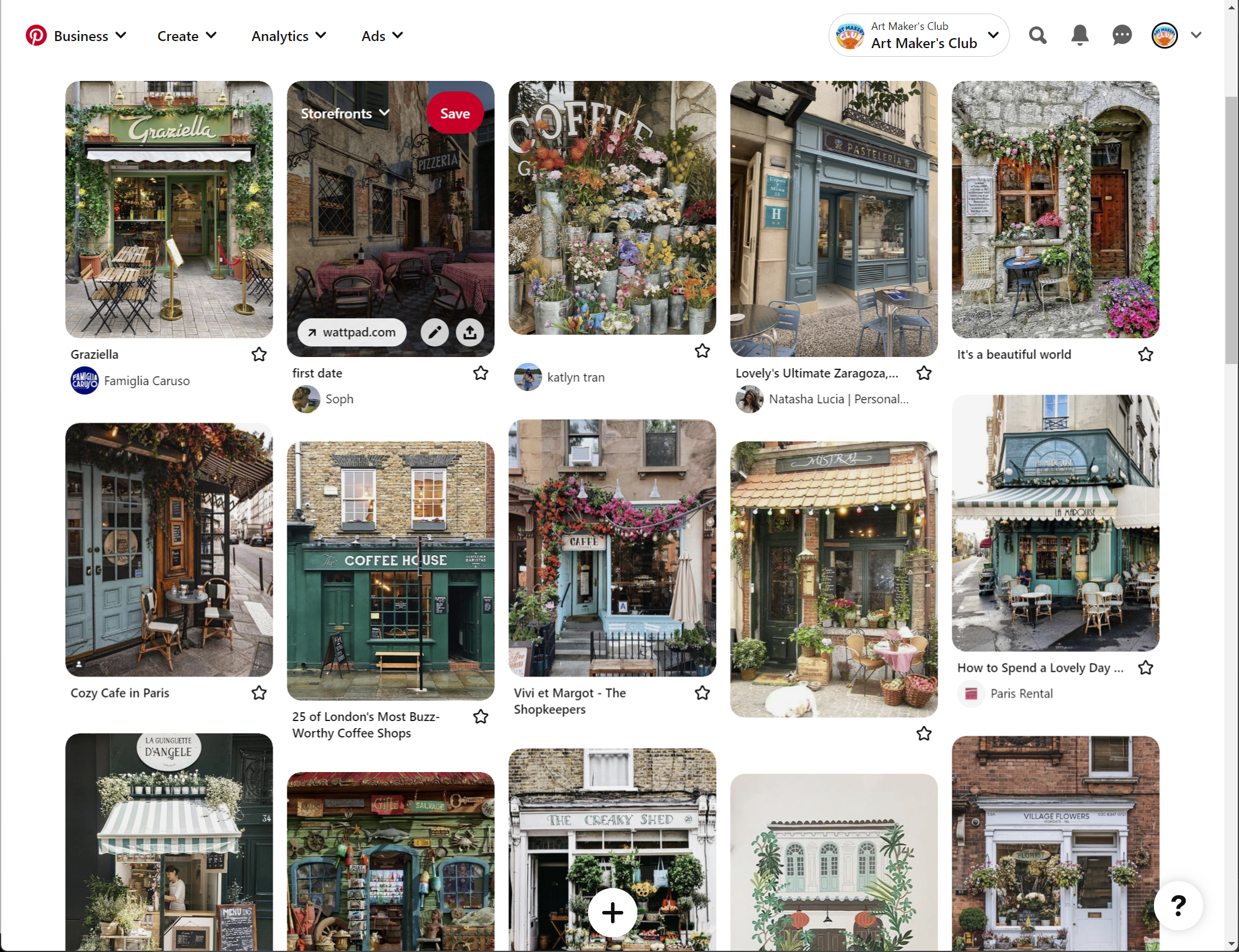Open the Ads menu
Image resolution: width=1239 pixels, height=952 pixels.
(382, 36)
